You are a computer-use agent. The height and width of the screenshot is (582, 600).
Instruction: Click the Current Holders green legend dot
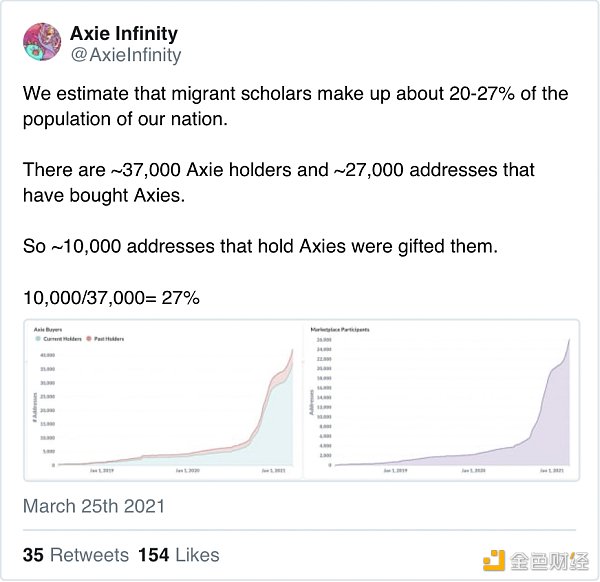tap(36, 340)
